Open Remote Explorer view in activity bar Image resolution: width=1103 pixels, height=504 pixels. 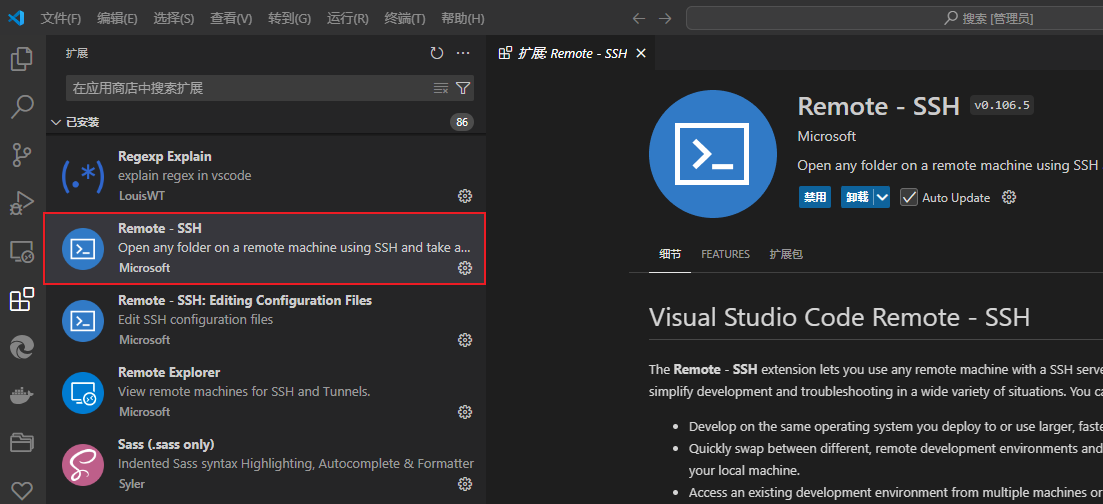coord(22,251)
